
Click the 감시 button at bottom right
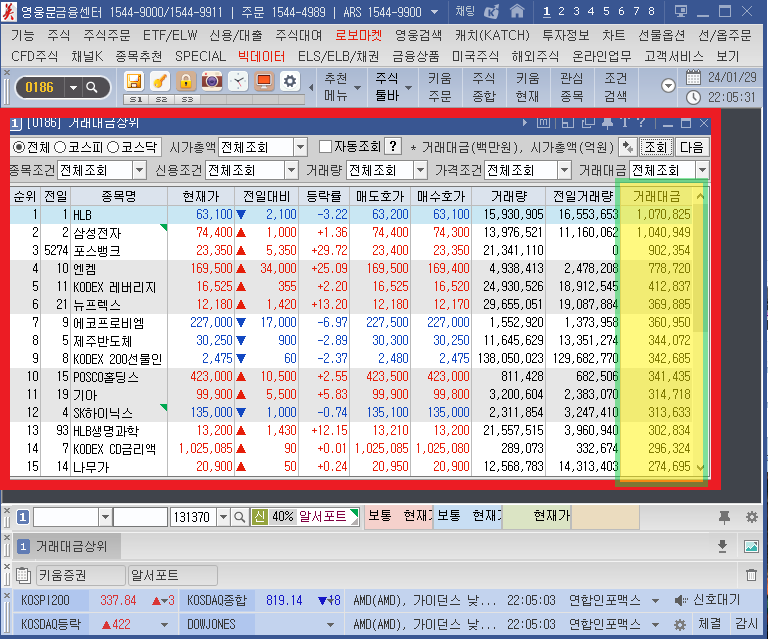[x=746, y=624]
